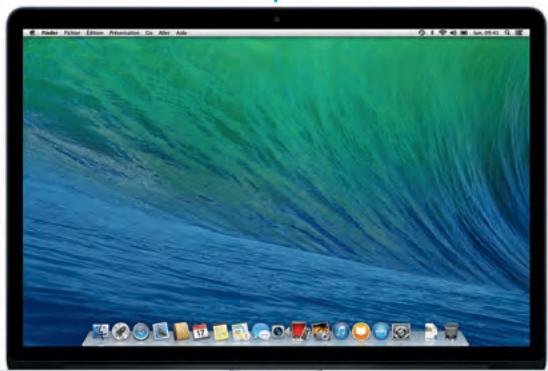Open Photo Booth red curtain icon

(300, 331)
